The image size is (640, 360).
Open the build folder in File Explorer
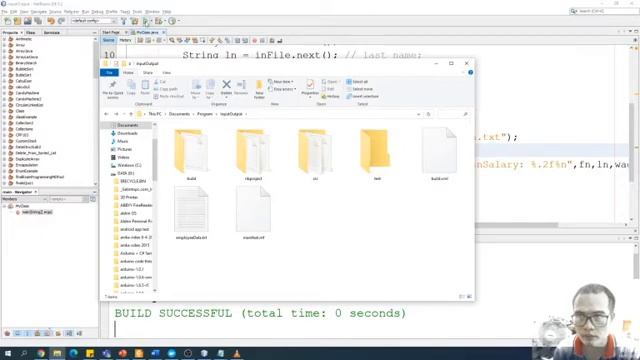(191, 155)
